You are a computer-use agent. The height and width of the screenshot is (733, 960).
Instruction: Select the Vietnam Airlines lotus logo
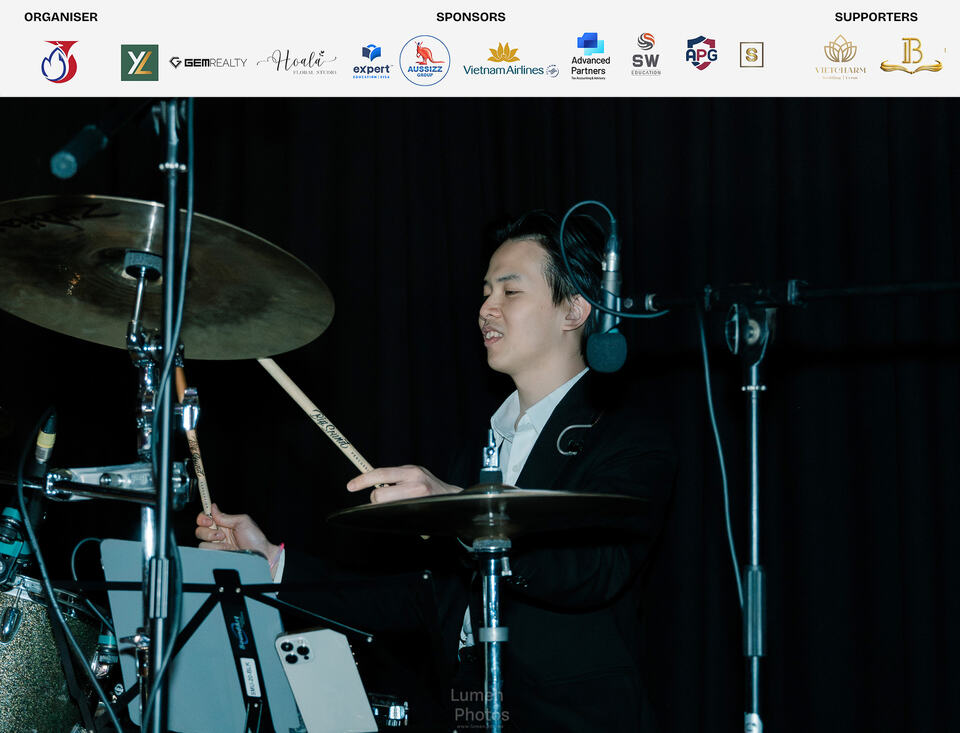click(511, 60)
